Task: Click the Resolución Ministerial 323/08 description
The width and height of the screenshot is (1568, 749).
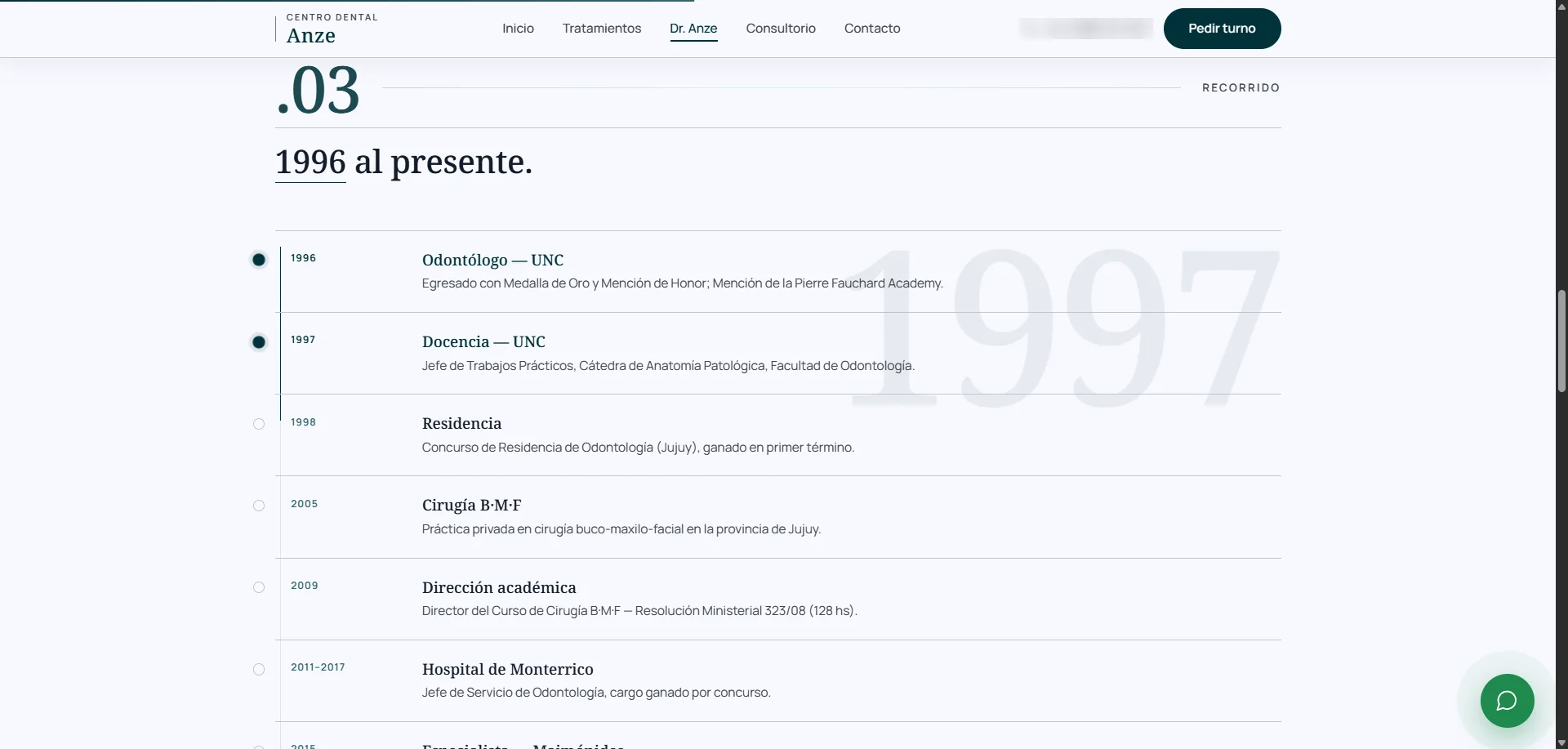Action: click(639, 611)
